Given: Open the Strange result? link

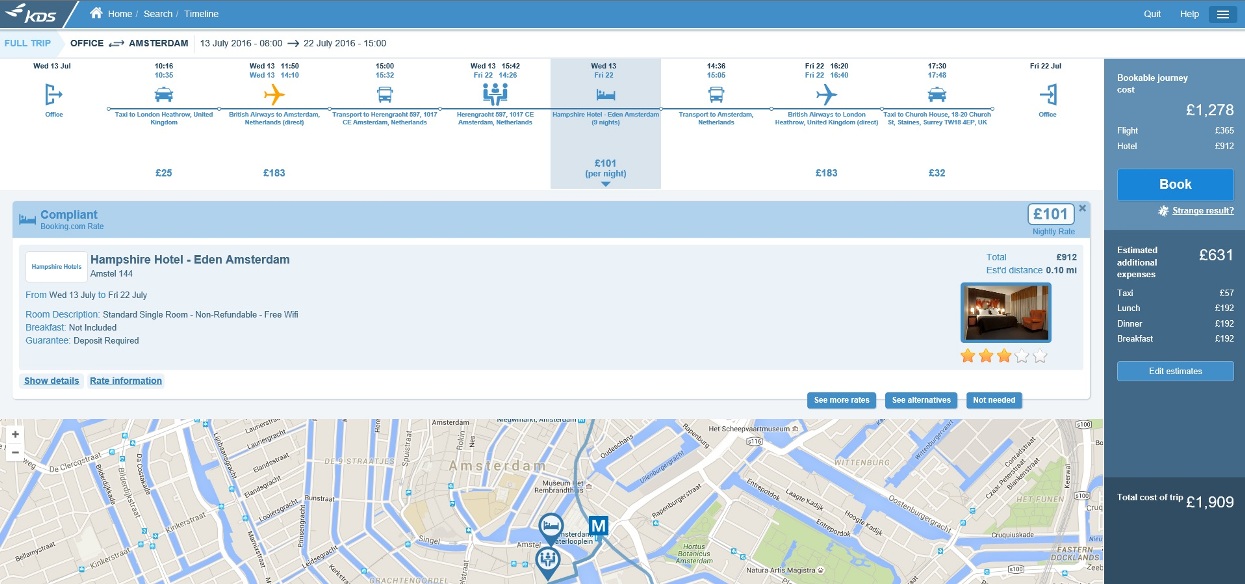Looking at the screenshot, I should [1203, 211].
